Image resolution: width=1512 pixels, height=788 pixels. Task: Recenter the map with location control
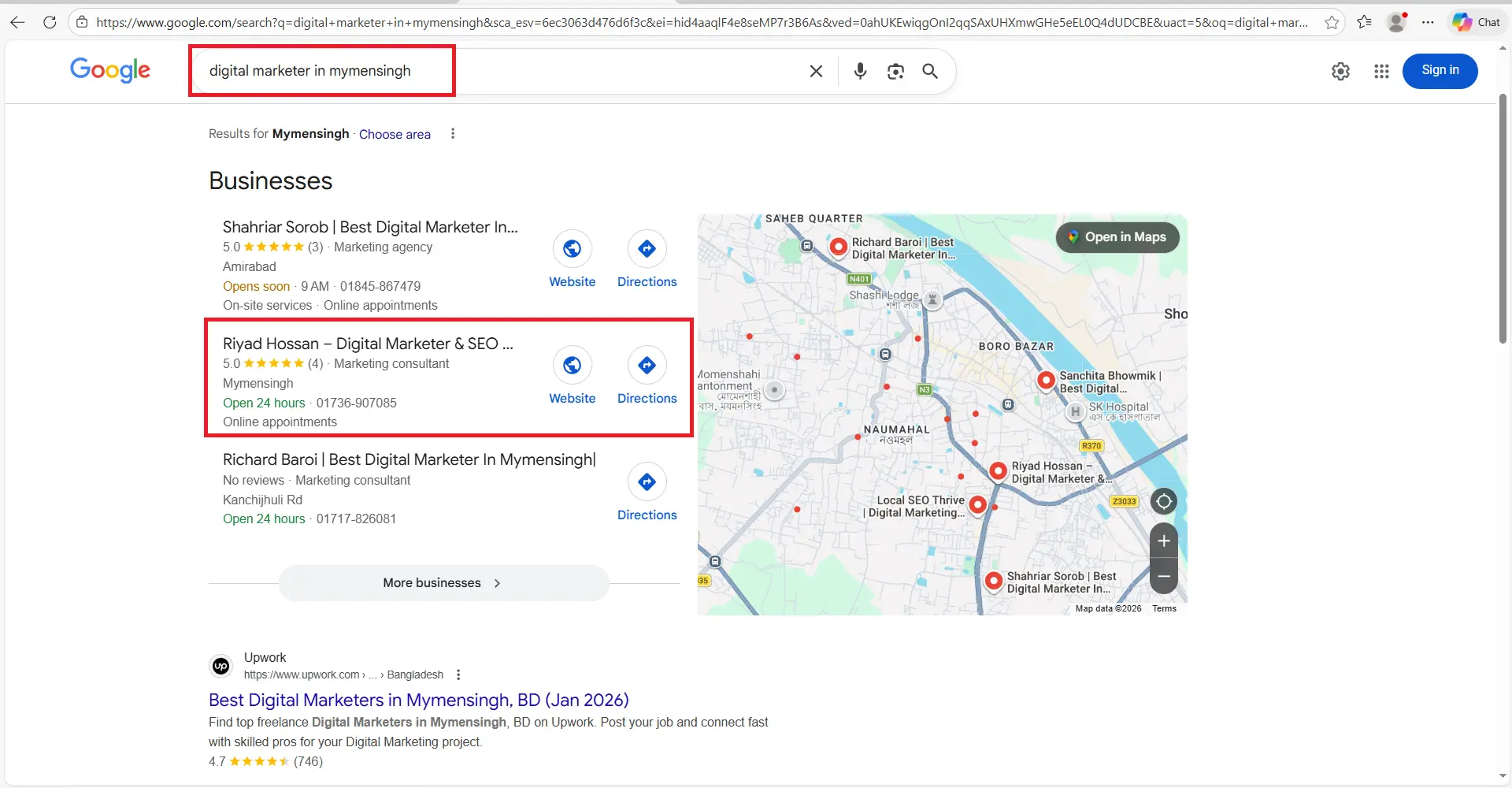point(1164,501)
